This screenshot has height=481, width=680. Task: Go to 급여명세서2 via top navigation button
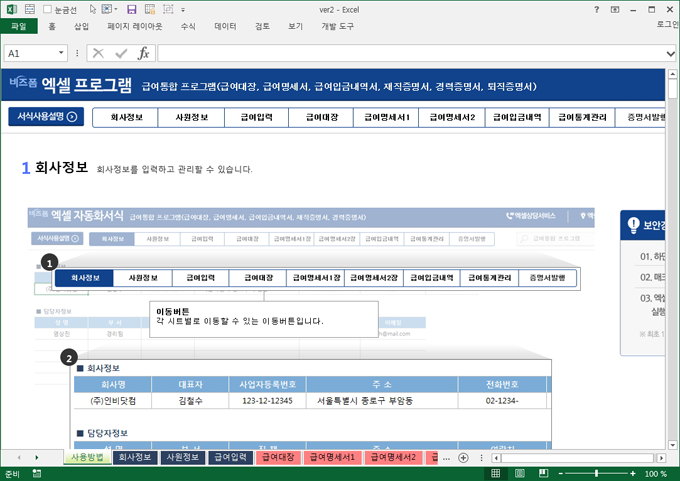pos(452,117)
